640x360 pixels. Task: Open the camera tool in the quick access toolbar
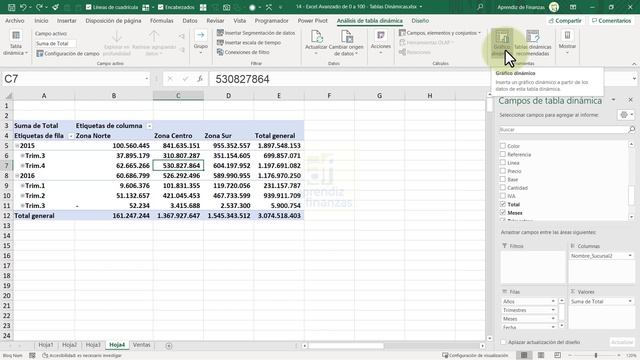(x=227, y=7)
